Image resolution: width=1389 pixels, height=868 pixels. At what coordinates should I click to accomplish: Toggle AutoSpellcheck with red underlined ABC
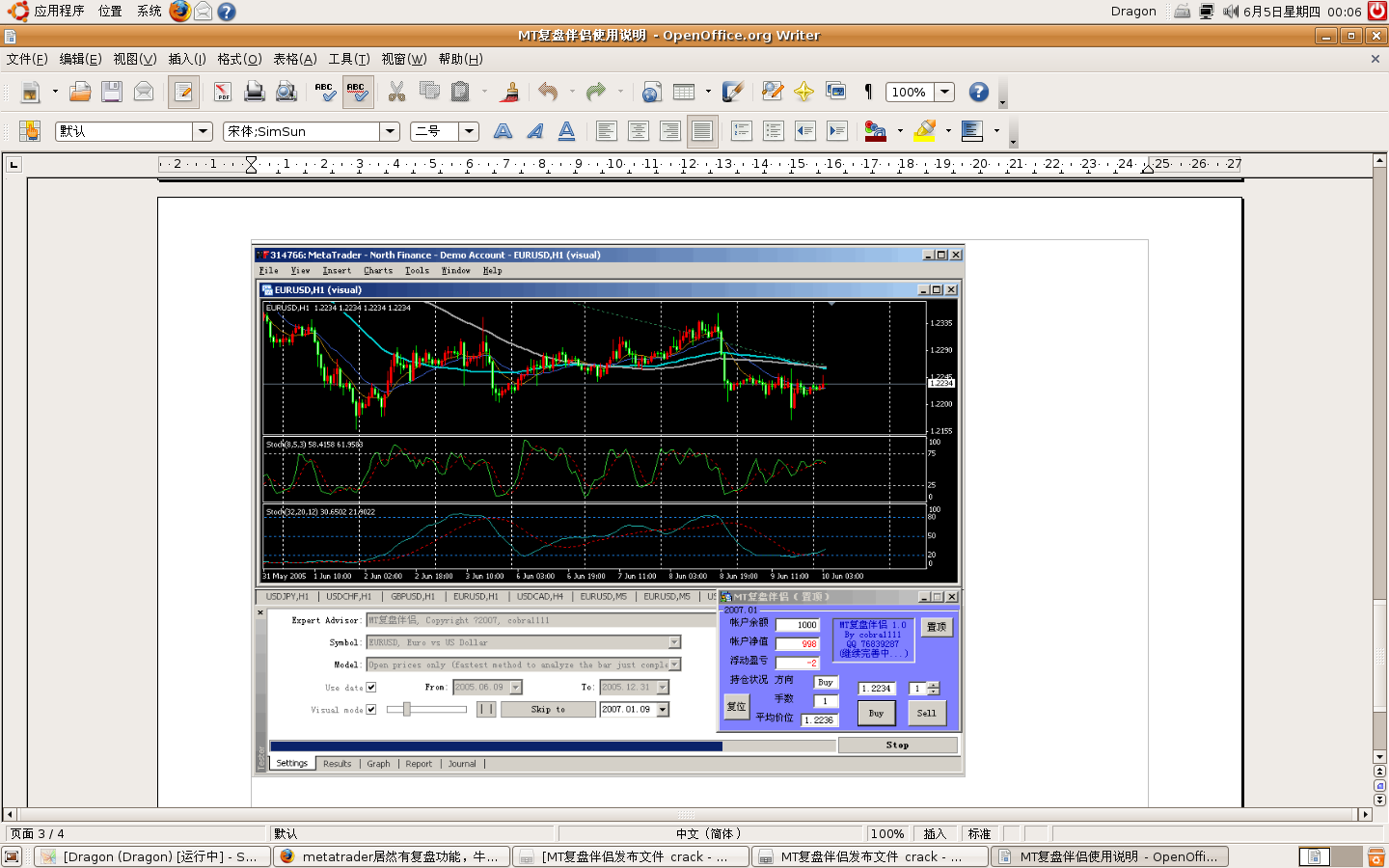[357, 92]
